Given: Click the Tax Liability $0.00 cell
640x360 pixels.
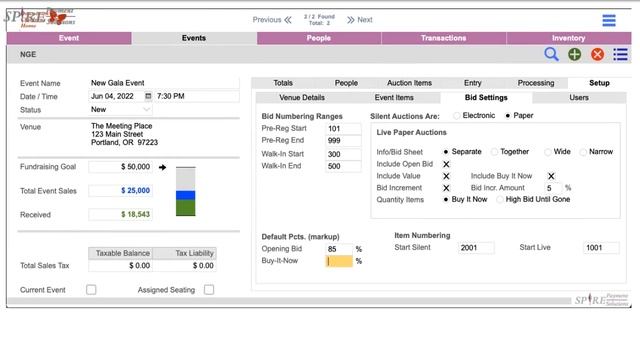Looking at the screenshot, I should (x=184, y=266).
